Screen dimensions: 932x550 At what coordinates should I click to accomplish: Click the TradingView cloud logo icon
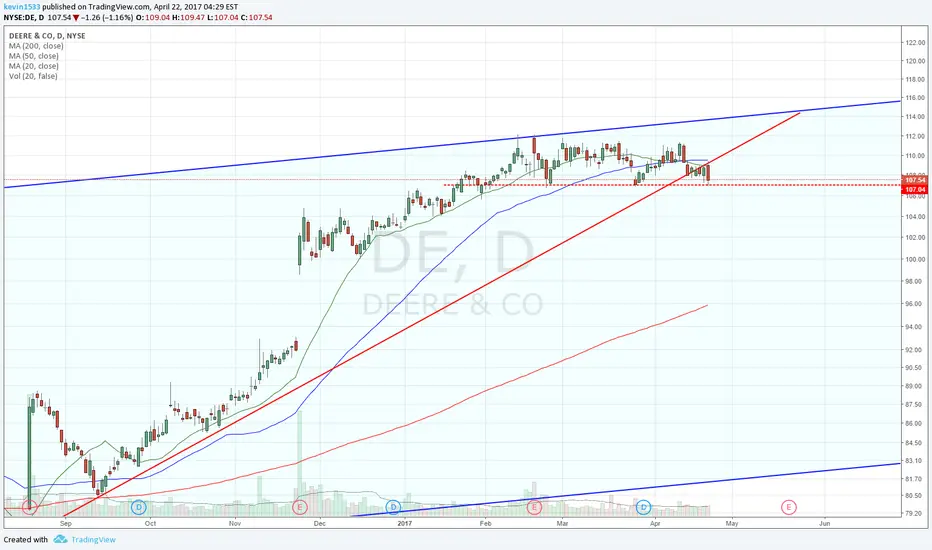coord(60,539)
